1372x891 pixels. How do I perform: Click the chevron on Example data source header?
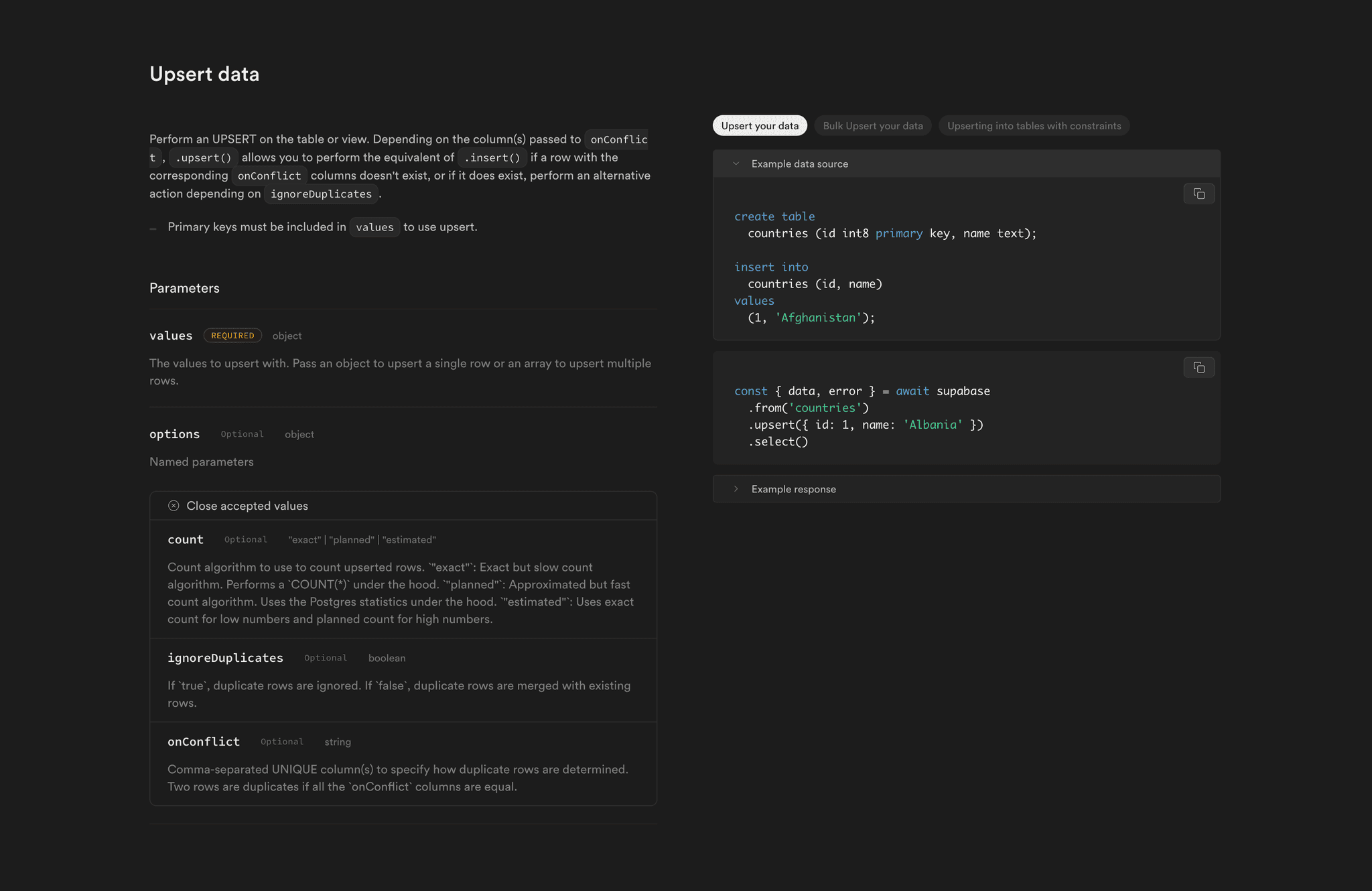click(736, 163)
